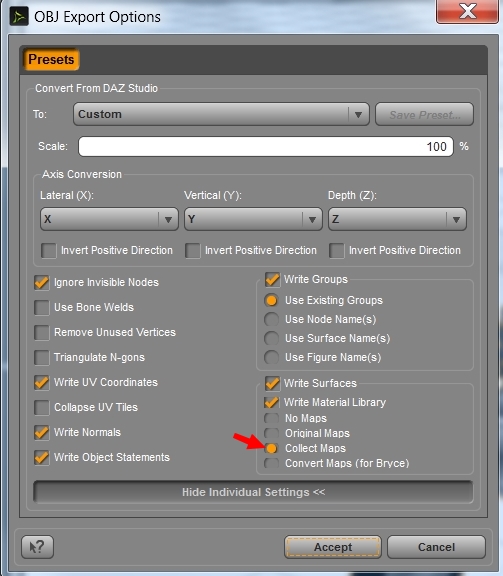Select the No Maps radio button
Screen dimensions: 503x576
(x=272, y=418)
